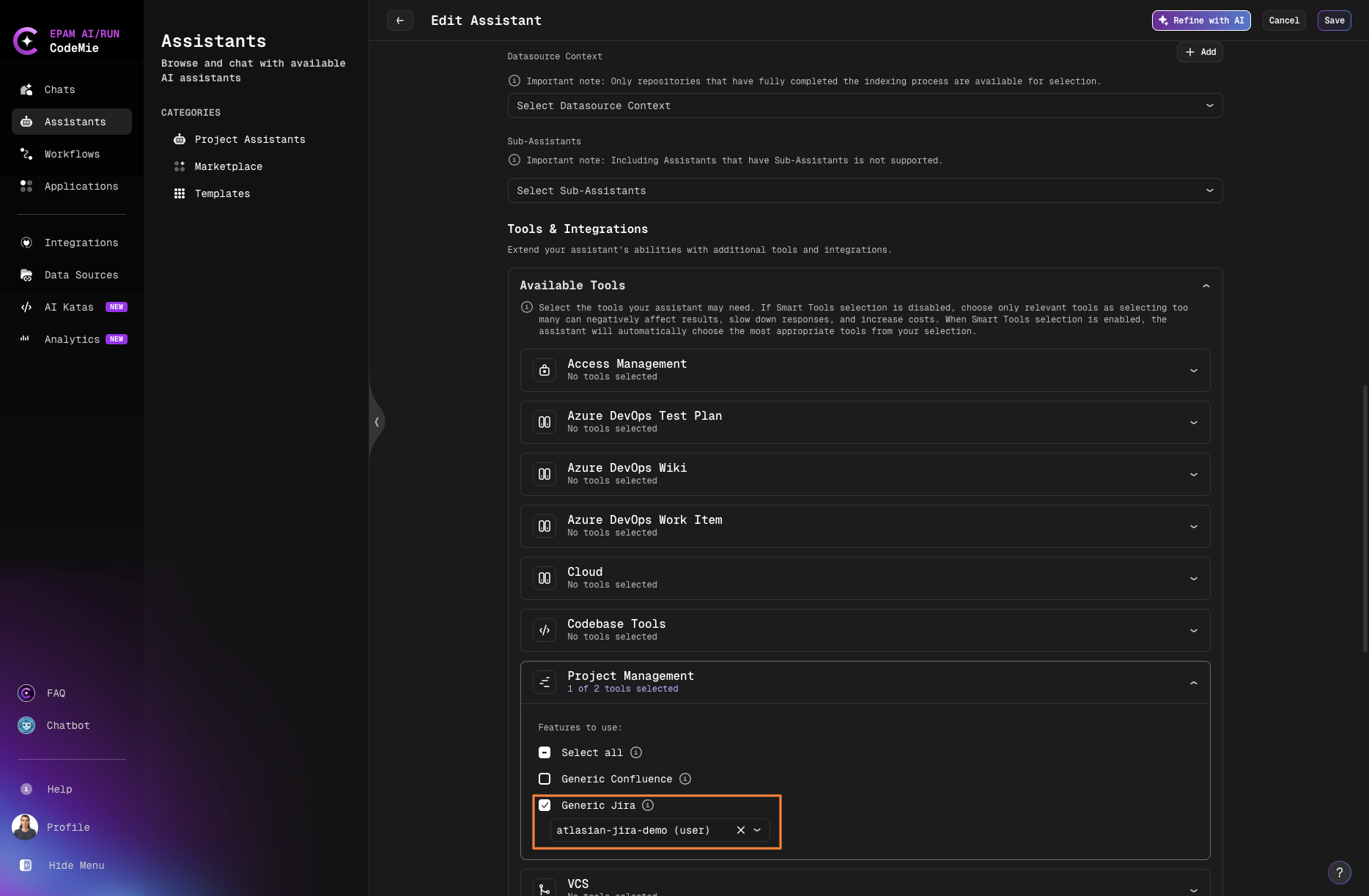This screenshot has height=896, width=1369.
Task: Open the Analytics section
Action: (x=72, y=339)
